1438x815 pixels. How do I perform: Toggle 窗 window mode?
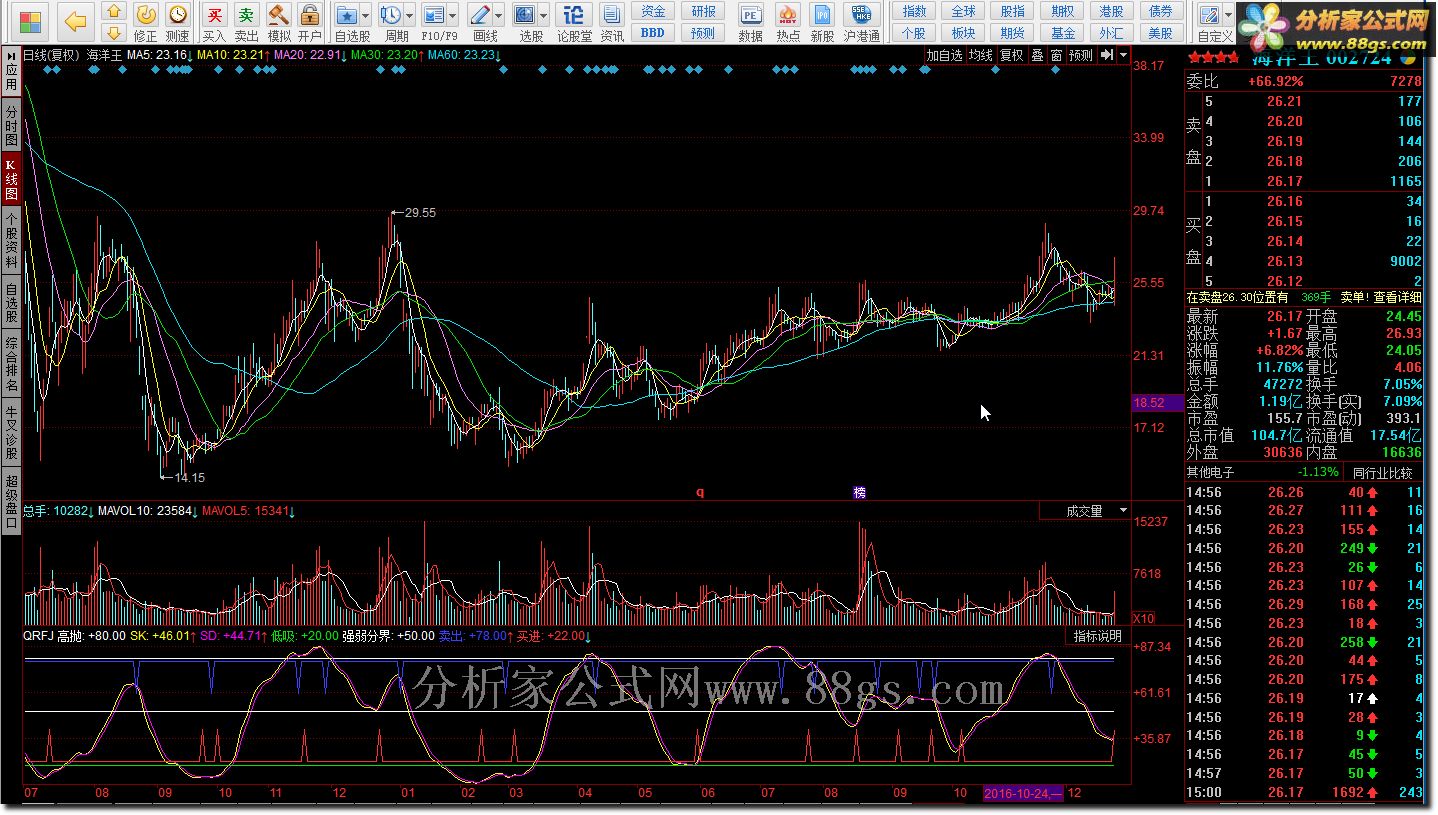(x=1056, y=55)
